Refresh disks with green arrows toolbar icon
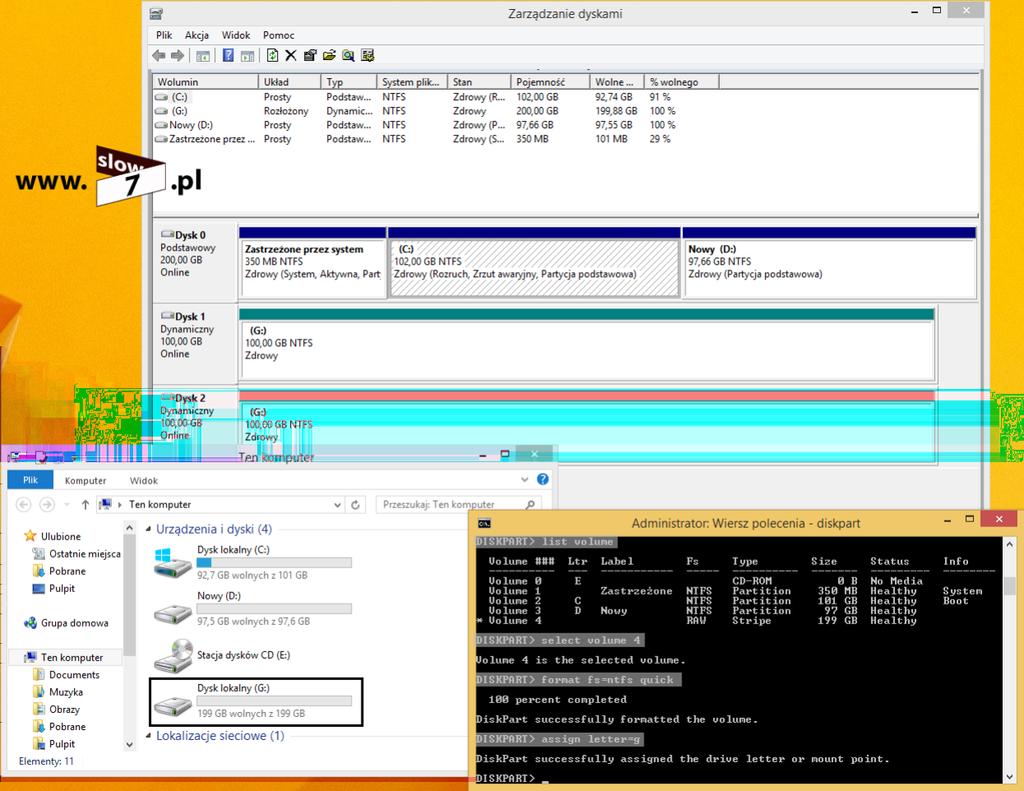This screenshot has width=1024, height=791. click(x=272, y=56)
